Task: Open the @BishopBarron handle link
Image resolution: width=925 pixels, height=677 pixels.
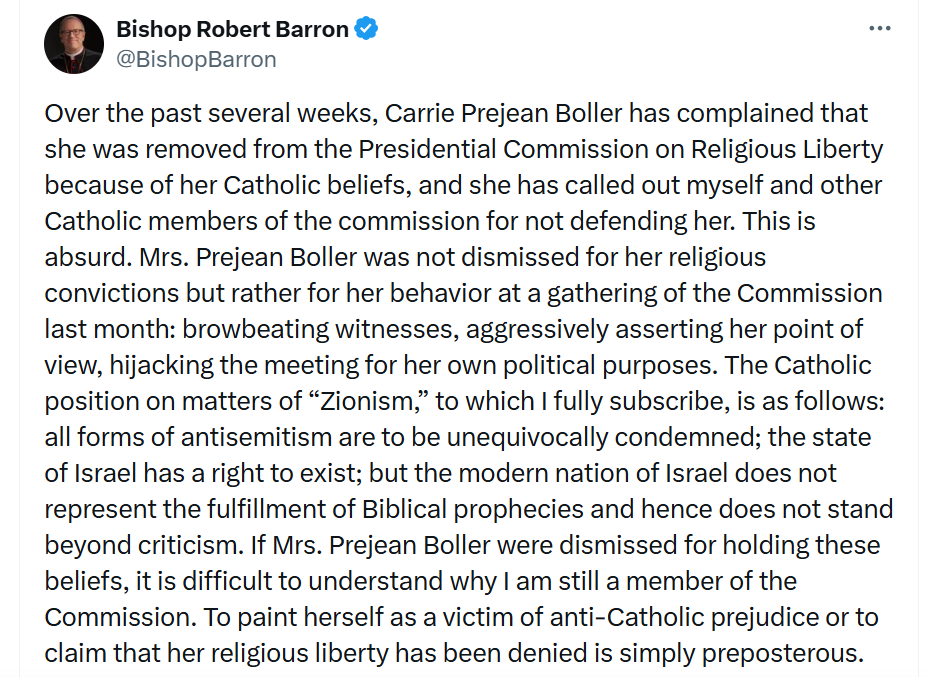Action: coord(196,60)
